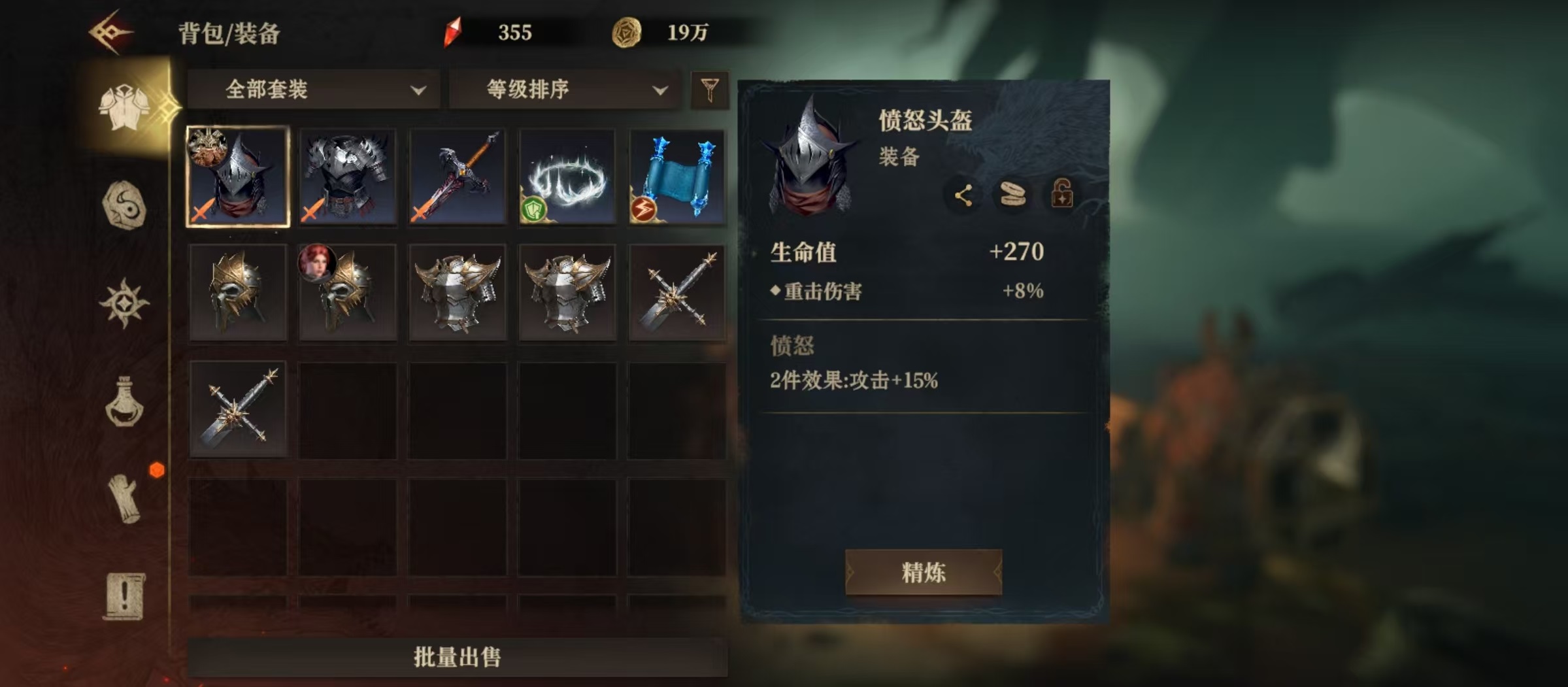Open the filter funnel options
Screen dimensions: 1568x687
(x=710, y=90)
